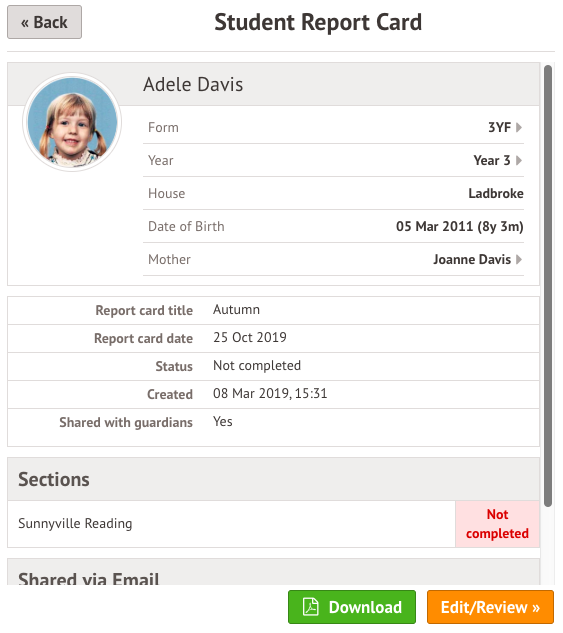Click the arrow next to Joanne Davis

click(x=519, y=260)
